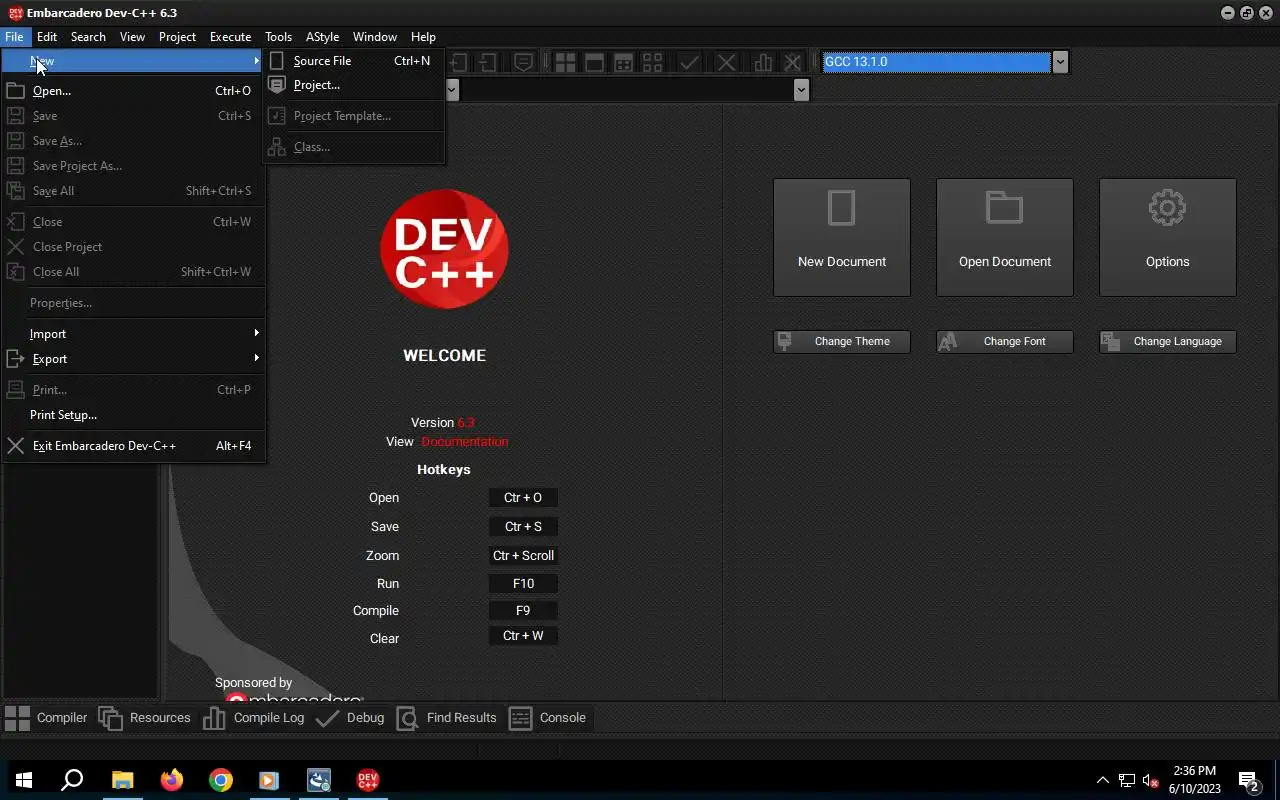
Task: Open the GCC 13.1.0 compiler dropdown arrow
Action: (1060, 62)
